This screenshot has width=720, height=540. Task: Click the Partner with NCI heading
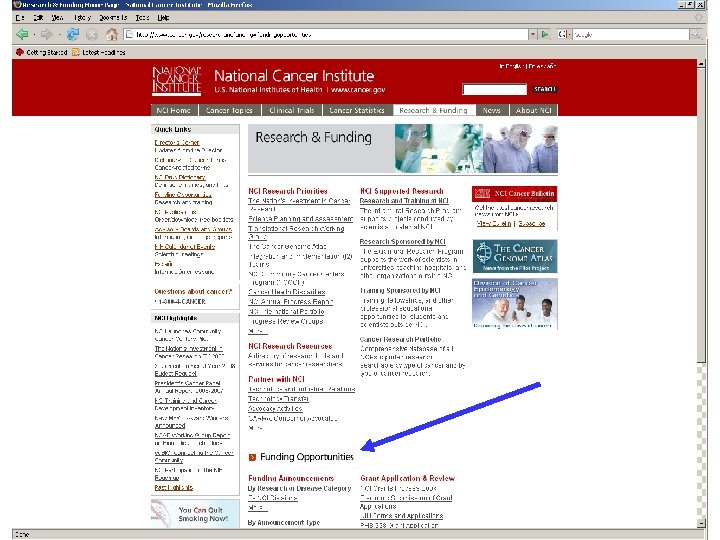276,379
